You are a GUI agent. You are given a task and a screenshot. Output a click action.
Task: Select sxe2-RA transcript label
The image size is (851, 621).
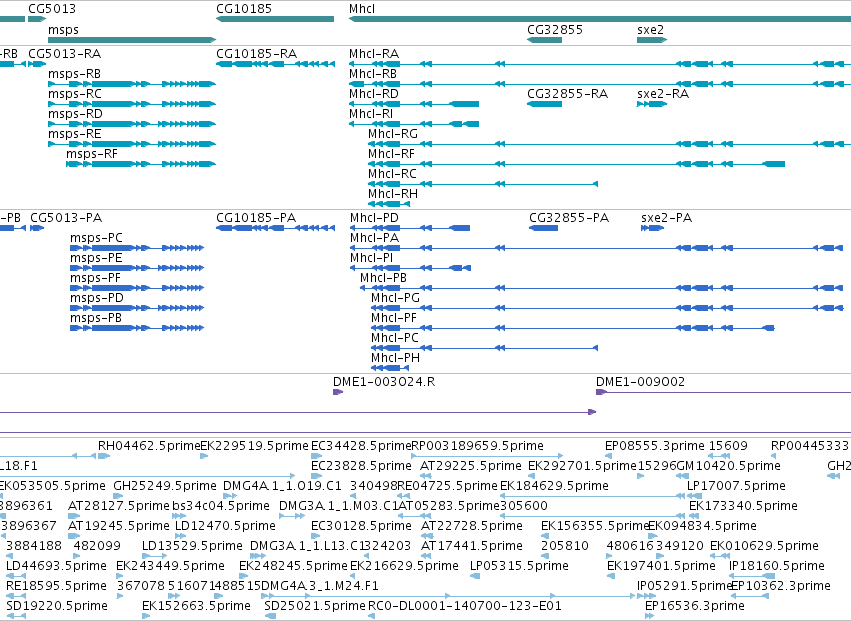tap(663, 94)
